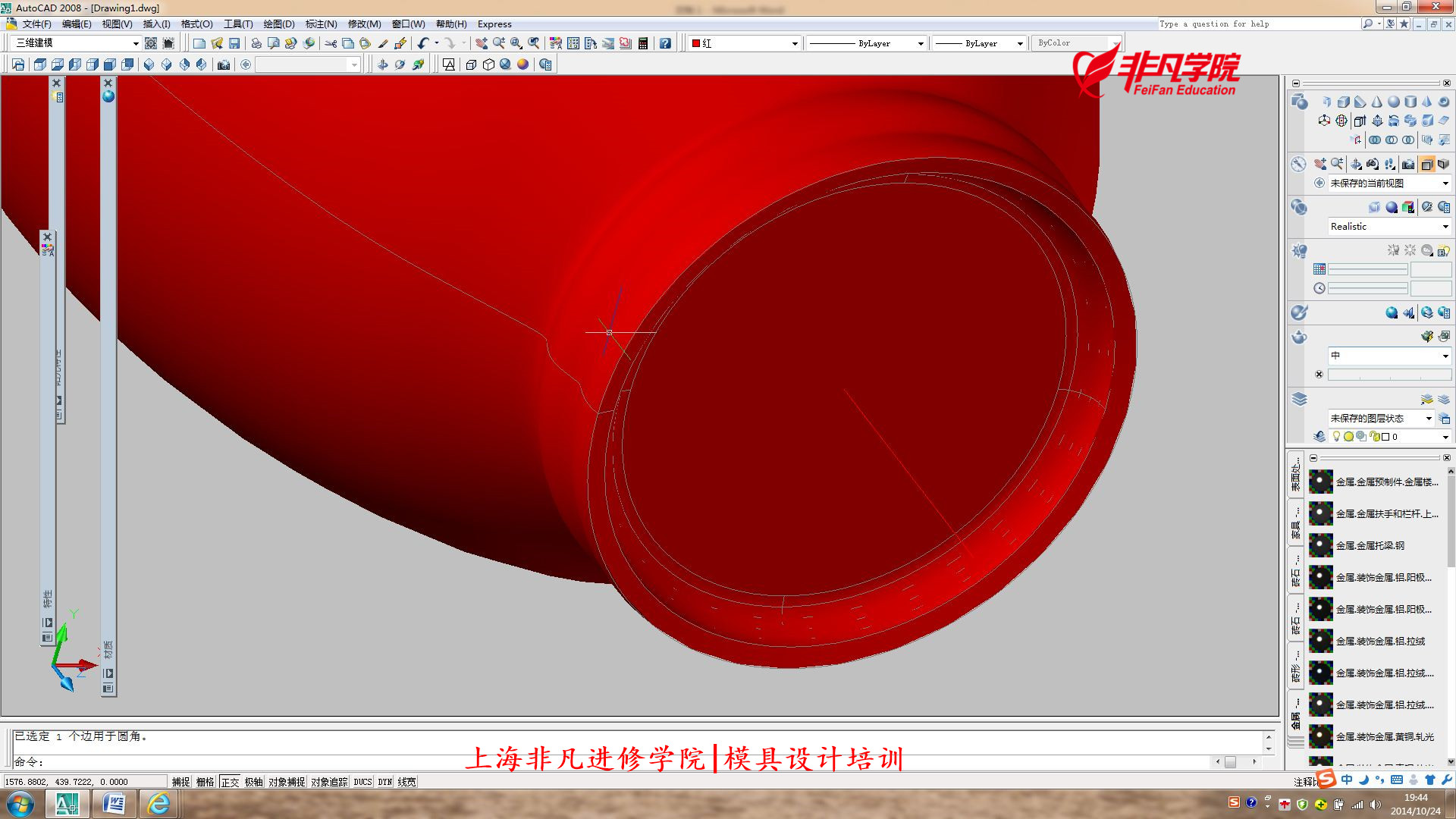Toggle 对象追踪 object tracking in status bar
Image resolution: width=1456 pixels, height=819 pixels.
(x=329, y=782)
